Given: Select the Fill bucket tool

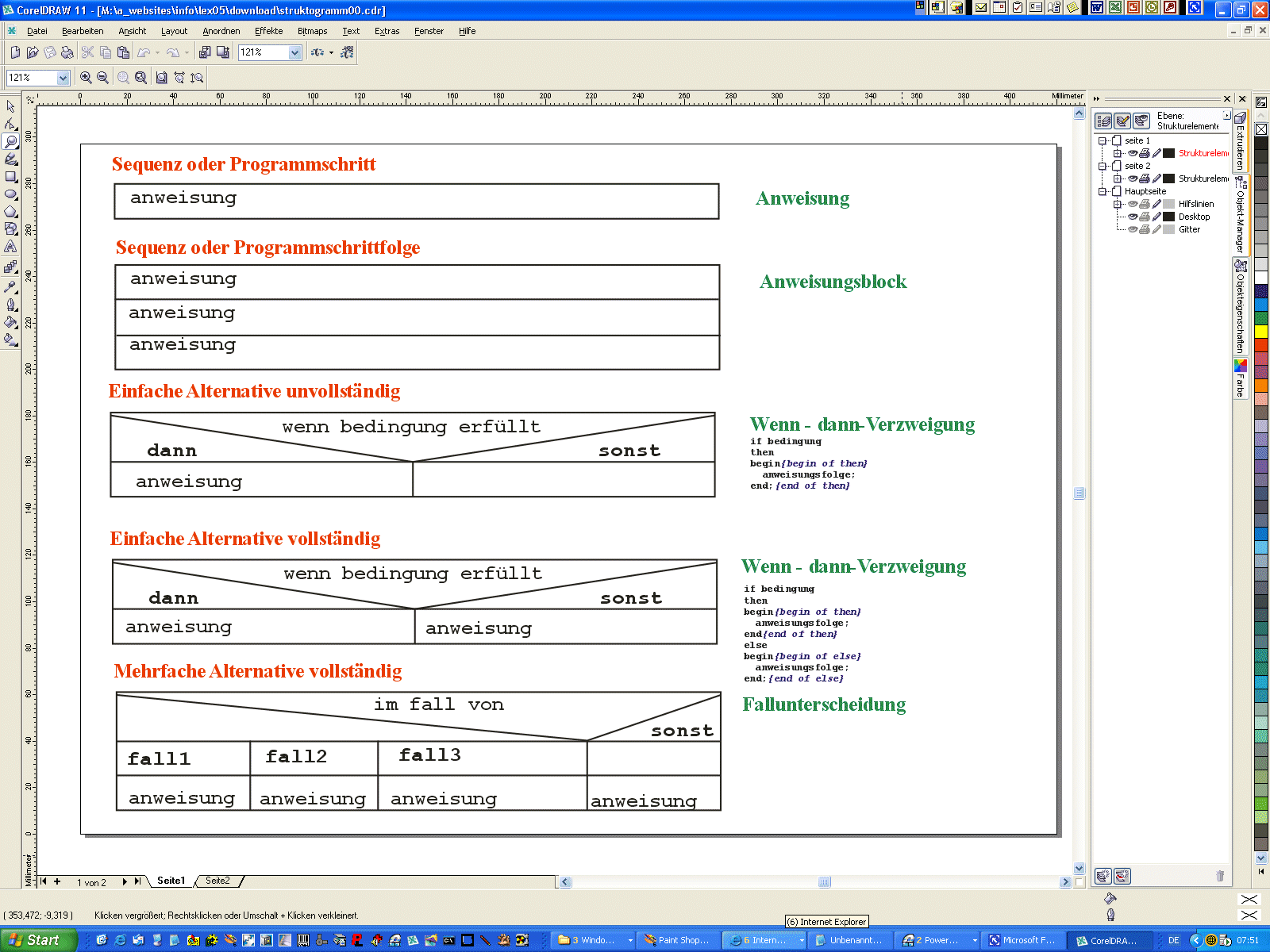Looking at the screenshot, I should [10, 321].
